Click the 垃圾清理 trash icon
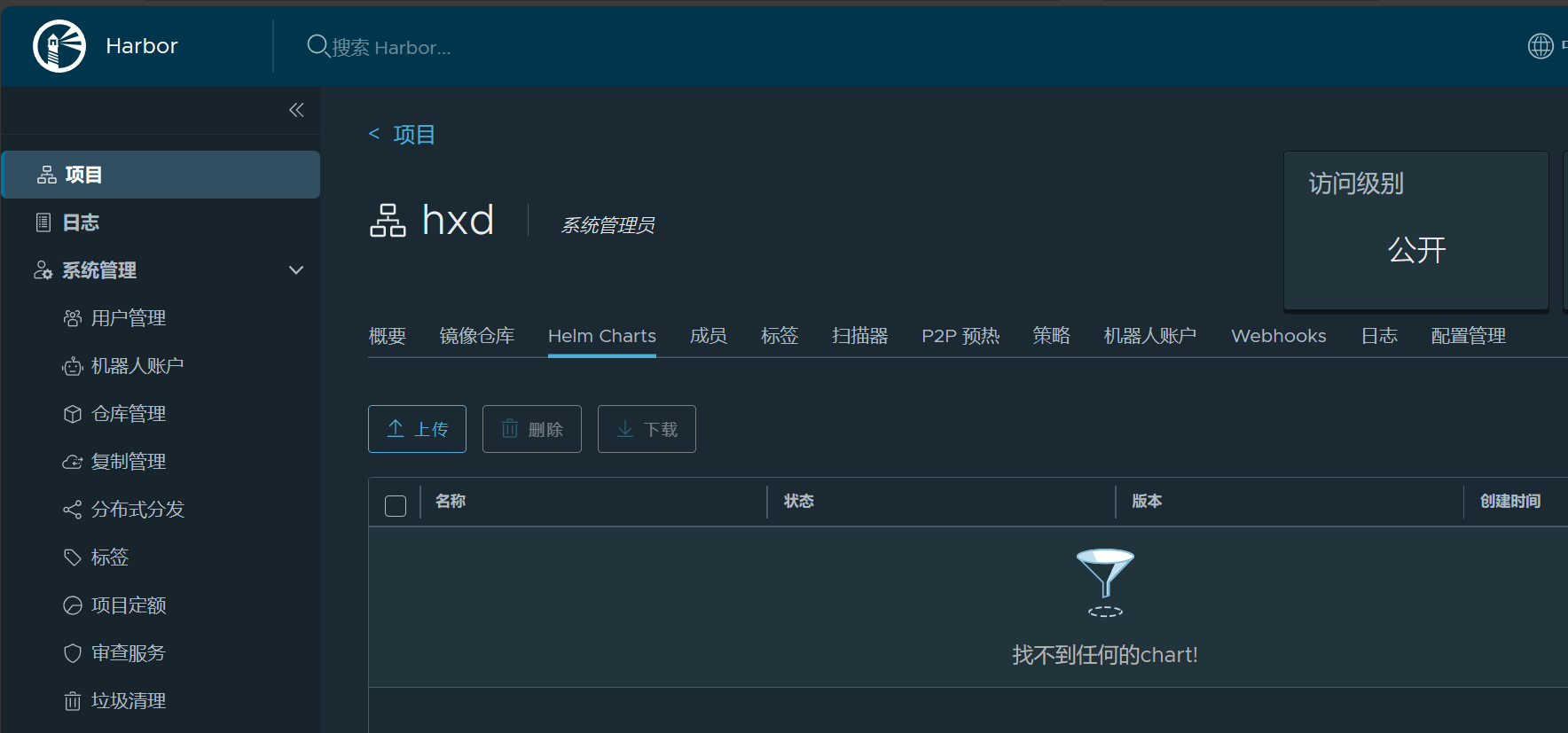This screenshot has width=1568, height=733. tap(73, 701)
